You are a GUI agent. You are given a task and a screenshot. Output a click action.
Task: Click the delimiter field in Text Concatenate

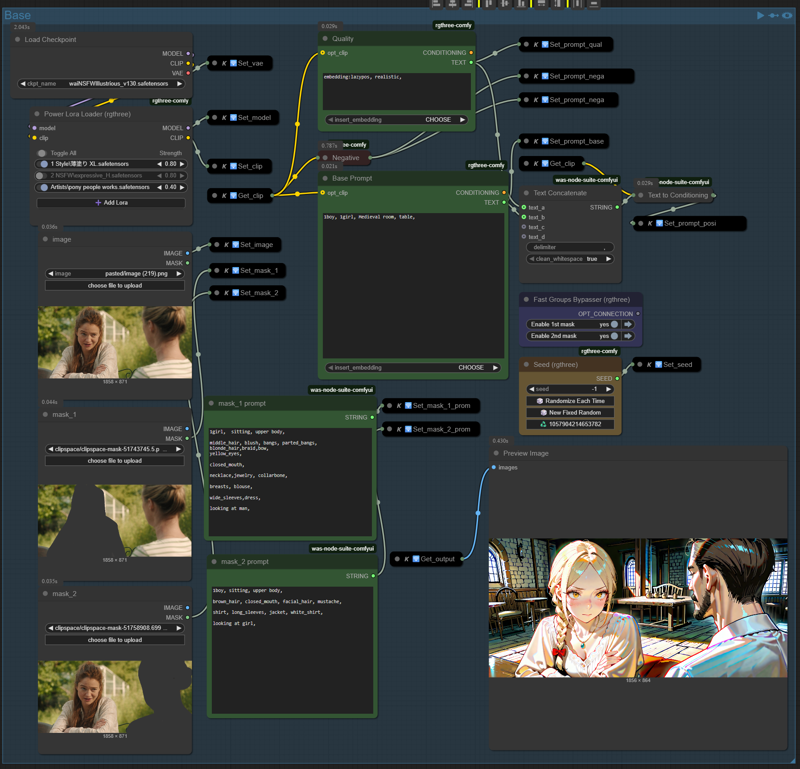tap(570, 247)
